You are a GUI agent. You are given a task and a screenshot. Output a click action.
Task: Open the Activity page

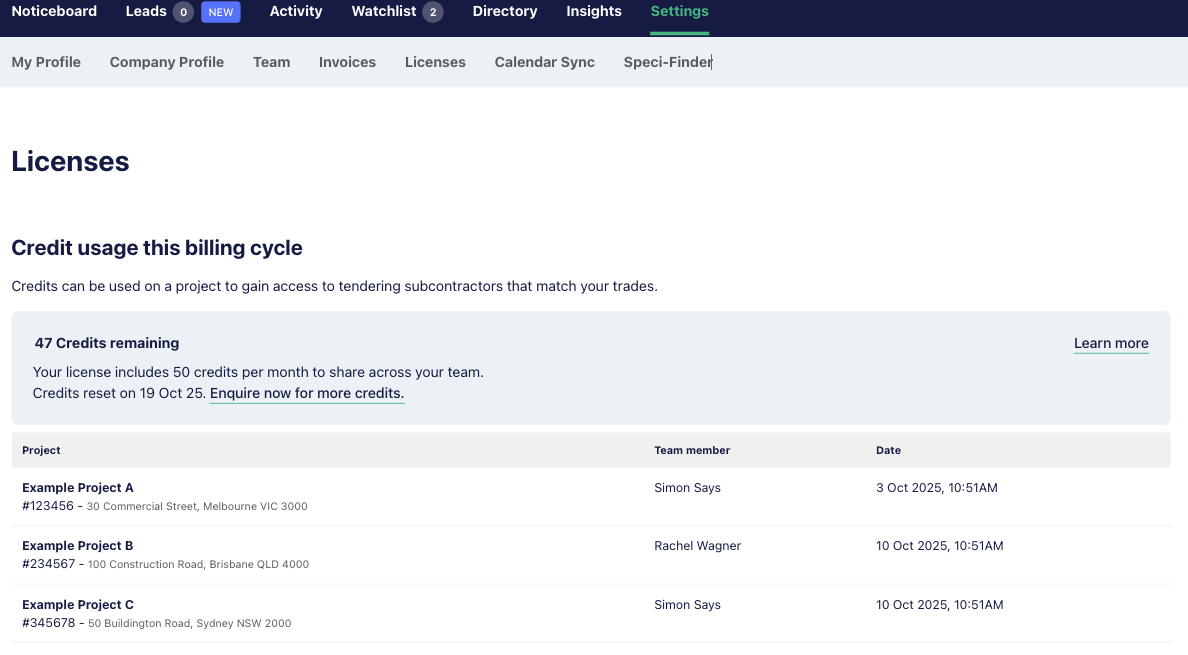point(296,12)
